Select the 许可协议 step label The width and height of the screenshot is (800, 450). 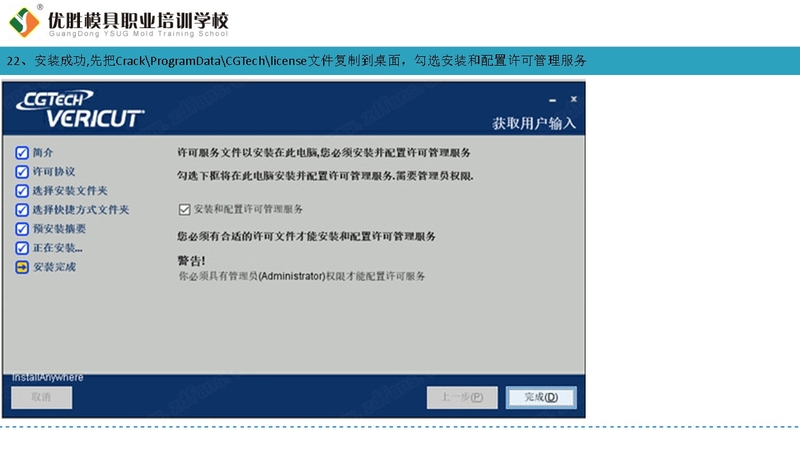tap(54, 172)
